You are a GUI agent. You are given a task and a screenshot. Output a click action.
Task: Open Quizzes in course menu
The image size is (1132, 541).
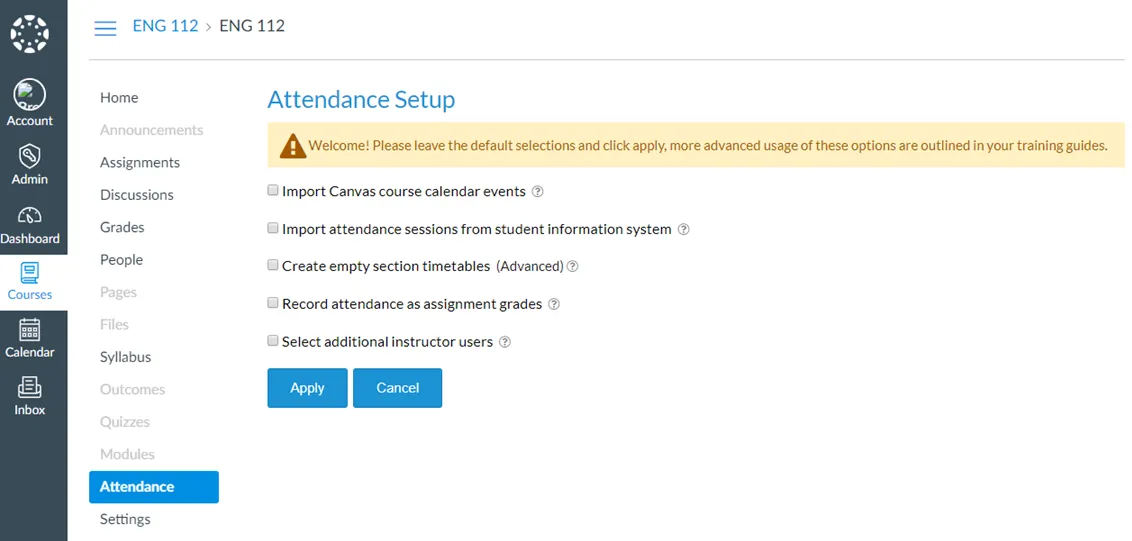pyautogui.click(x=125, y=422)
